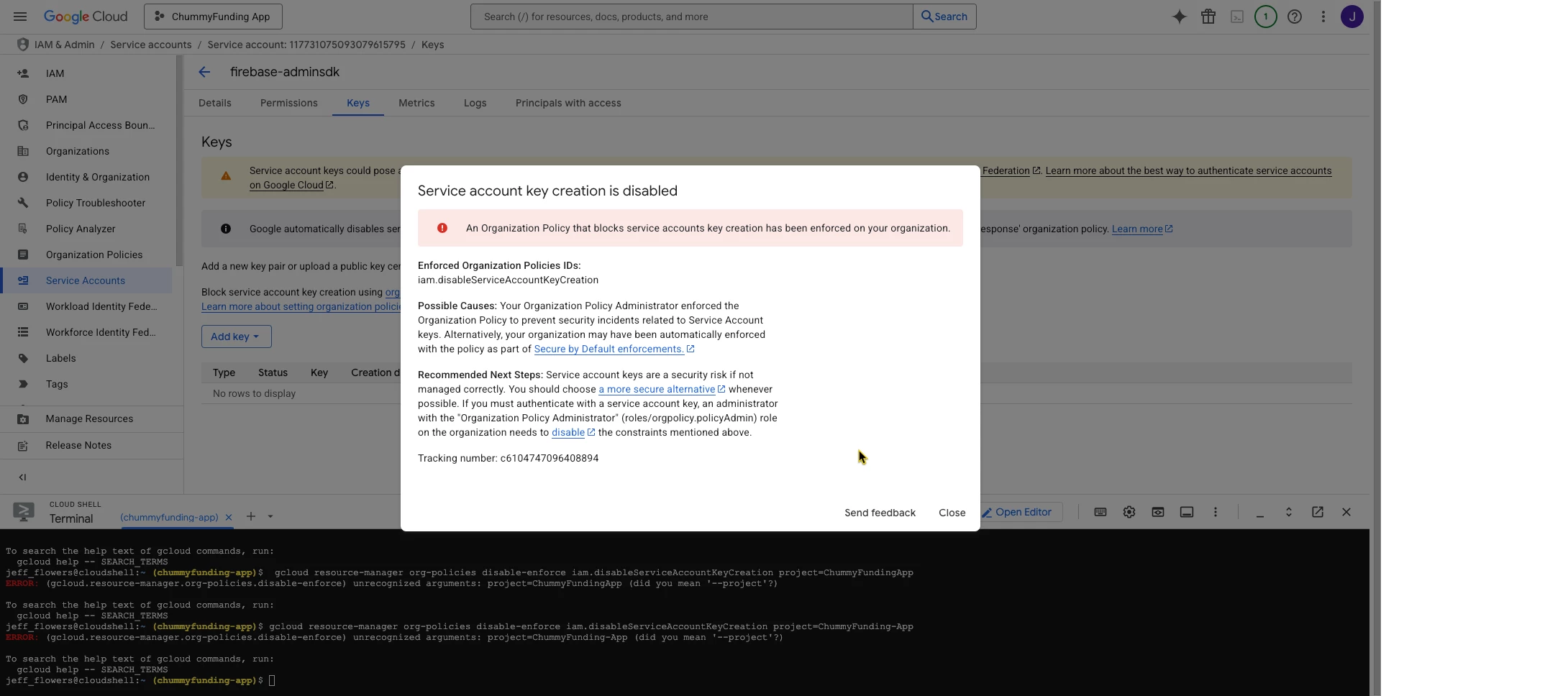Open Secure by Default enforcements link

click(x=614, y=349)
